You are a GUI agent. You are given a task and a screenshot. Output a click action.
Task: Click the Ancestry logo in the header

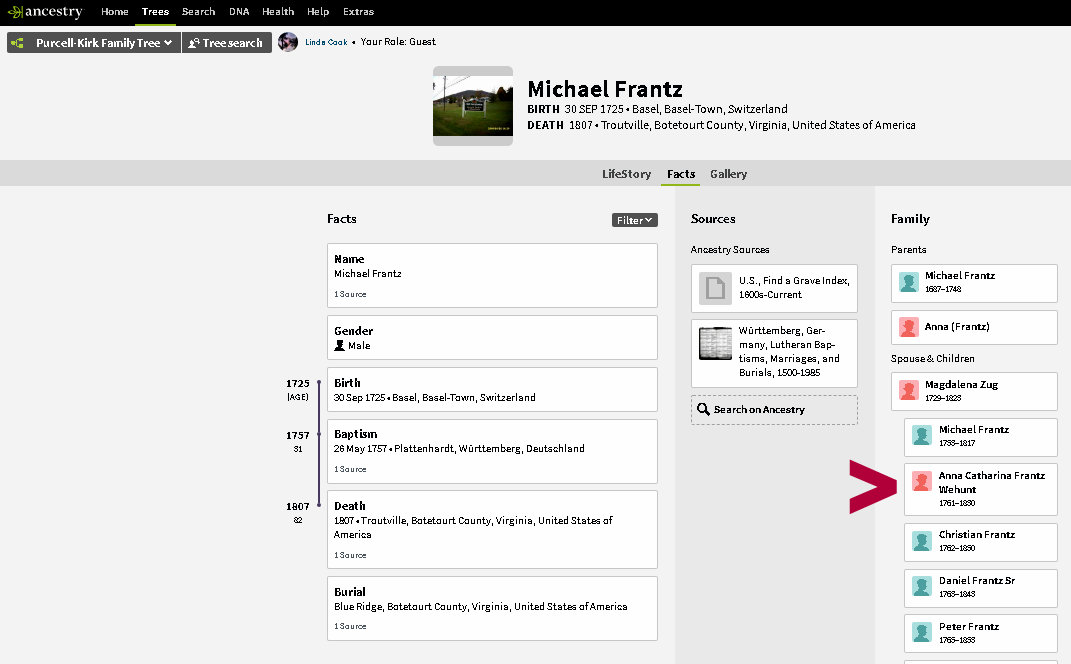[x=45, y=12]
